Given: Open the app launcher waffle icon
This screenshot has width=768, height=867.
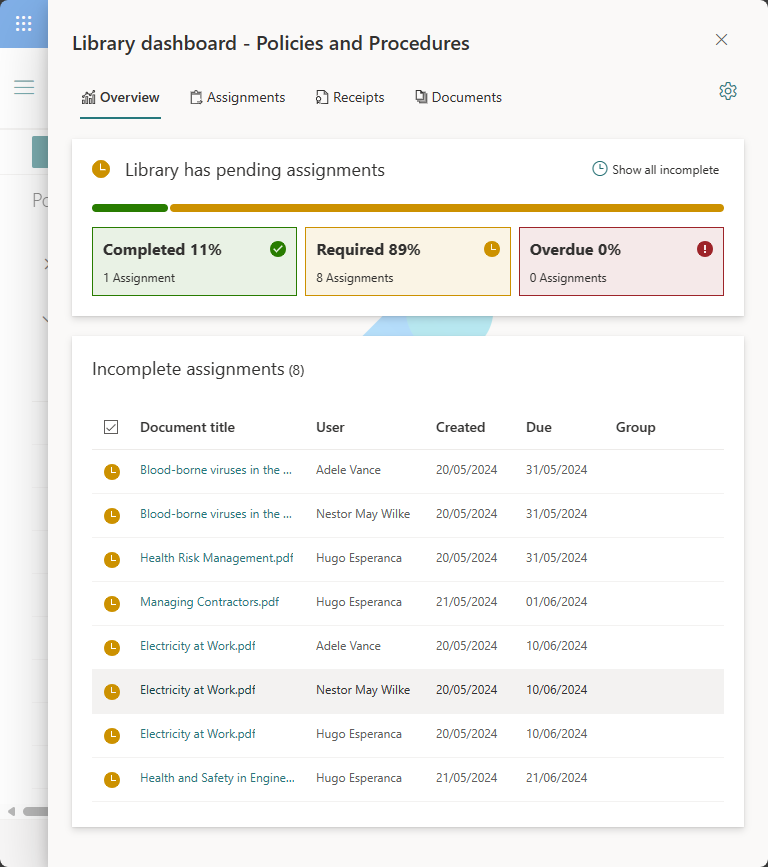Looking at the screenshot, I should [x=23, y=23].
